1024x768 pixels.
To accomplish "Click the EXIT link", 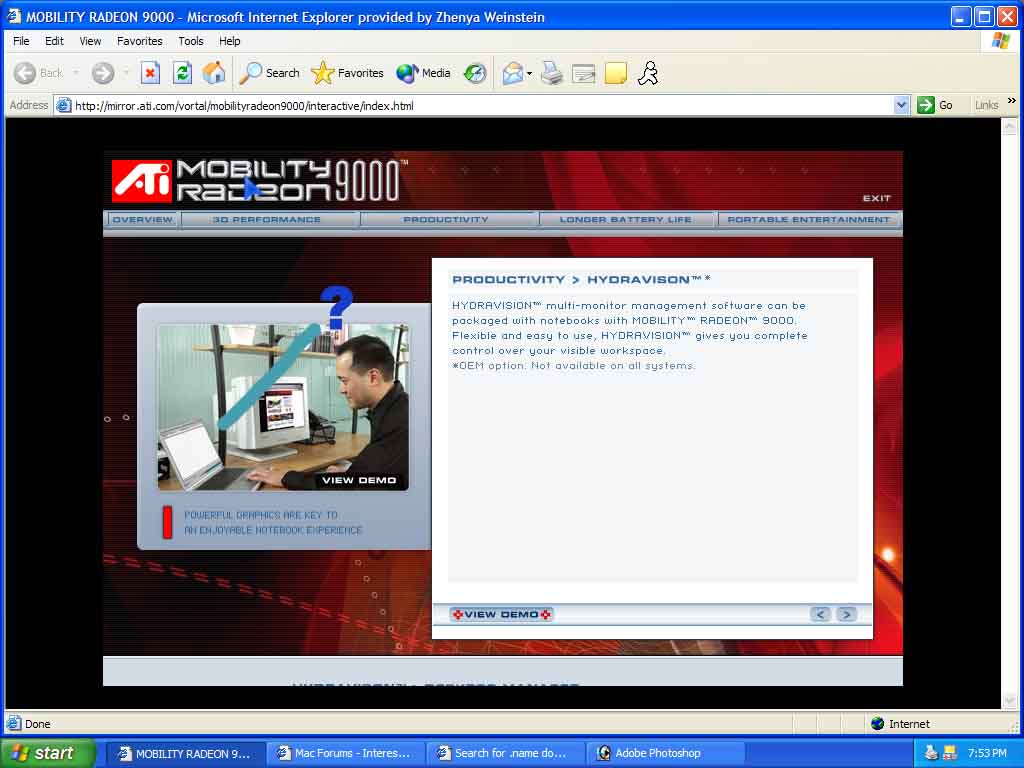I will 876,198.
